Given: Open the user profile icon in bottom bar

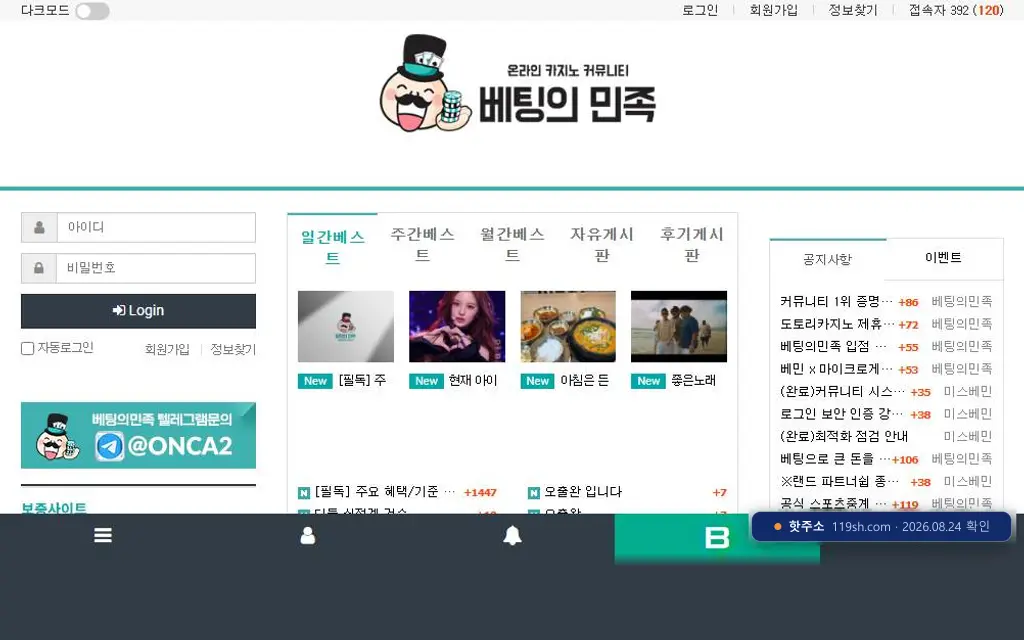Looking at the screenshot, I should point(308,536).
